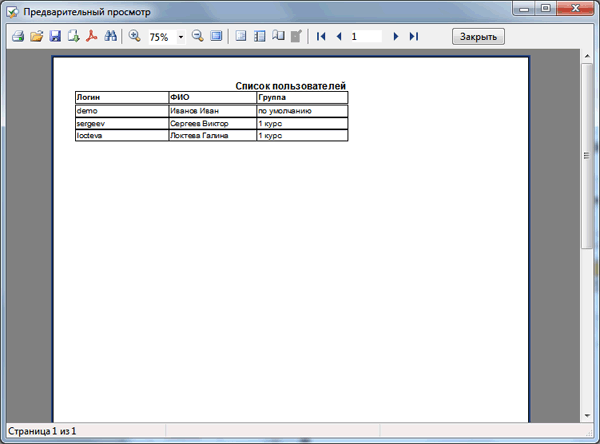Open a saved report file

[x=37, y=36]
